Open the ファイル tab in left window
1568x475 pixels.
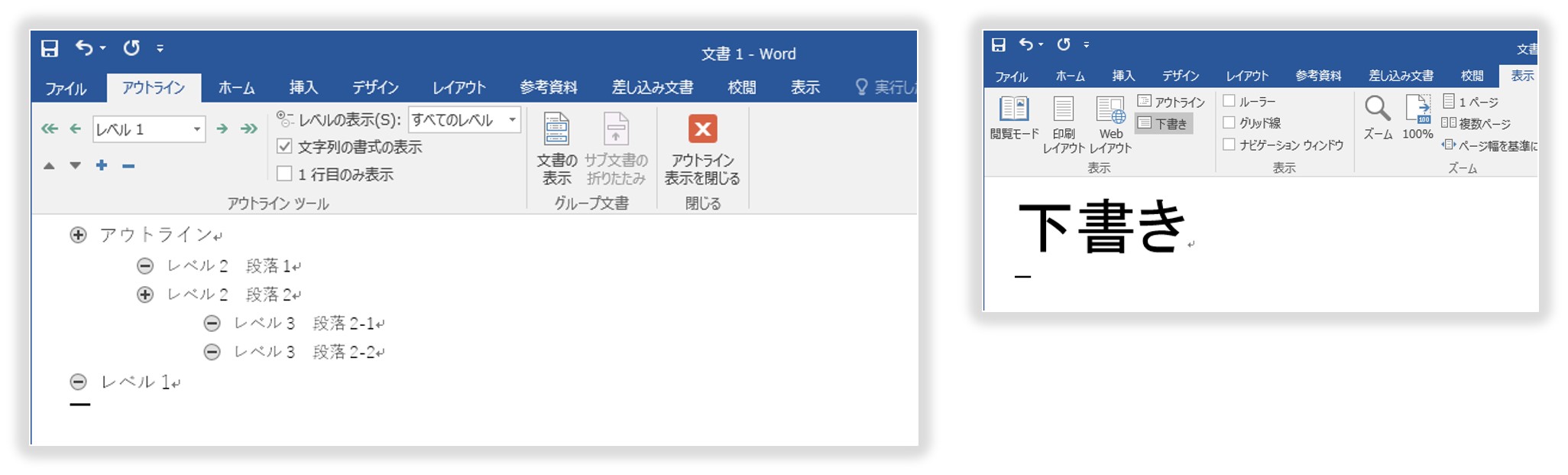[x=66, y=89]
